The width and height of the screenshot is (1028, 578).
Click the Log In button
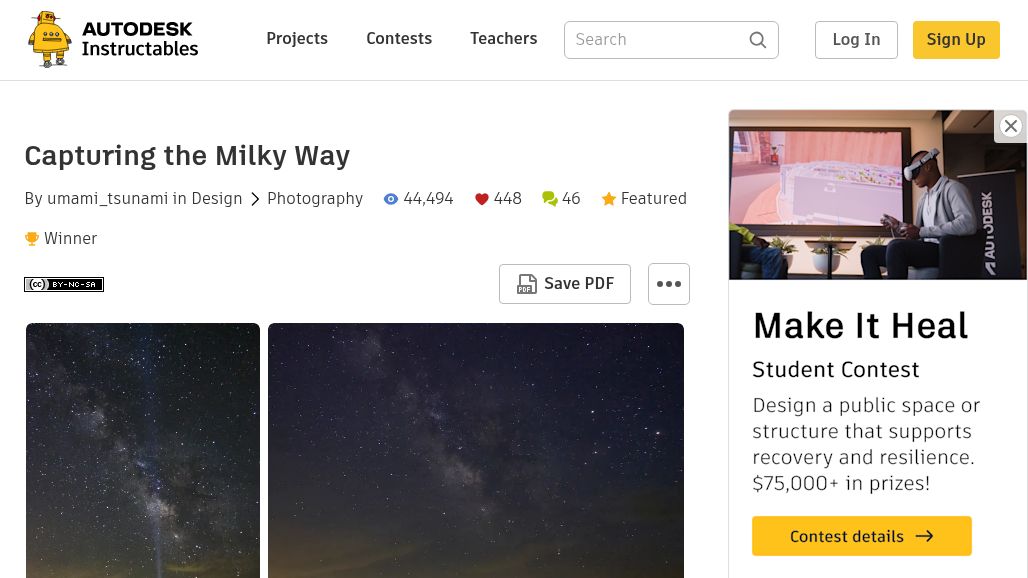tap(856, 39)
